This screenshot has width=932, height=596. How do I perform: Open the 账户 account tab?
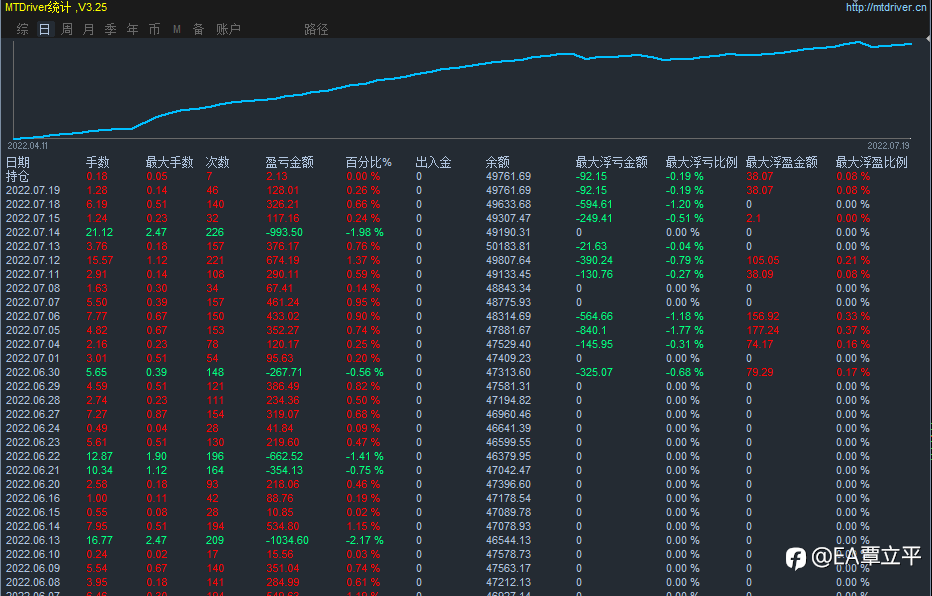228,29
